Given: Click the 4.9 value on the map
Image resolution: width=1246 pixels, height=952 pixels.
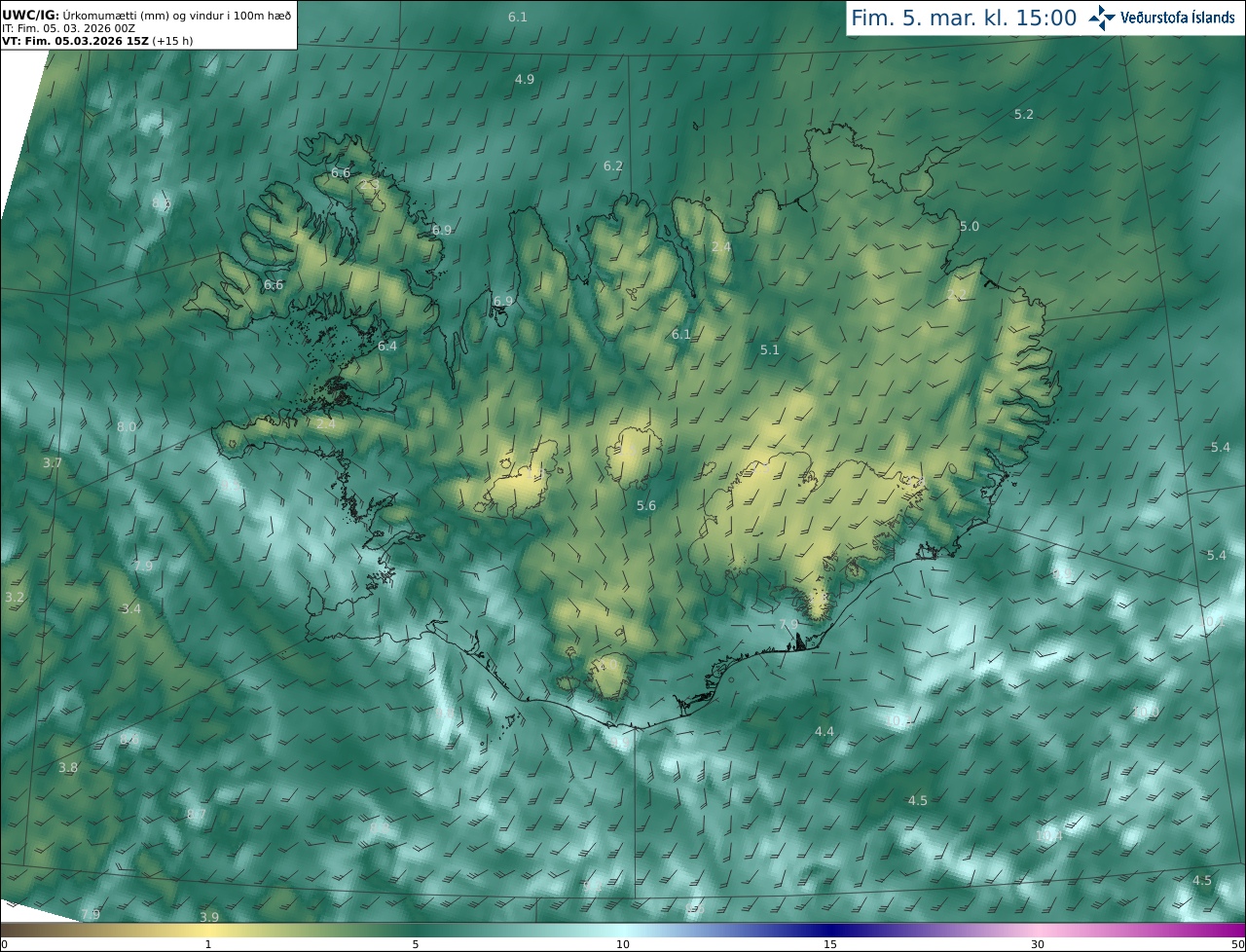Looking at the screenshot, I should (x=525, y=79).
